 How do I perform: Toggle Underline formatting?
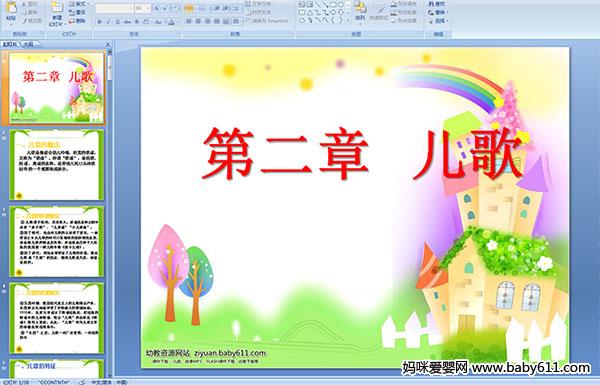coord(117,22)
